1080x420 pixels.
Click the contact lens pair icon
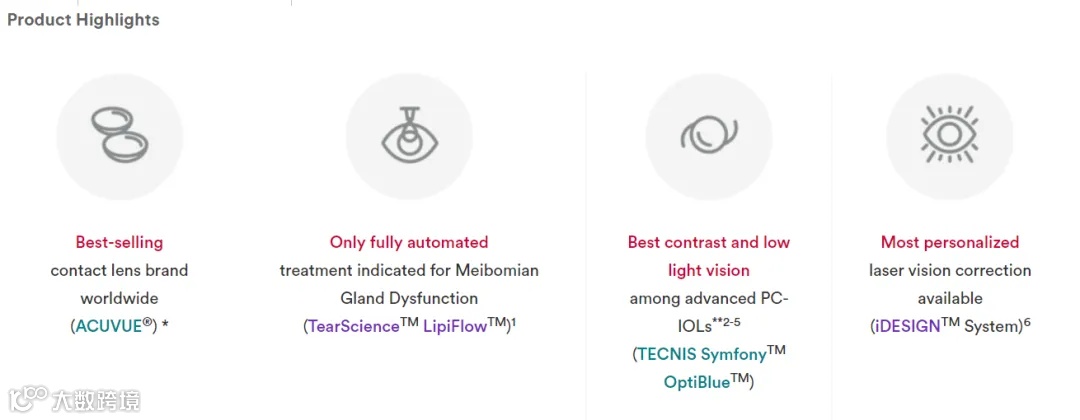(120, 136)
